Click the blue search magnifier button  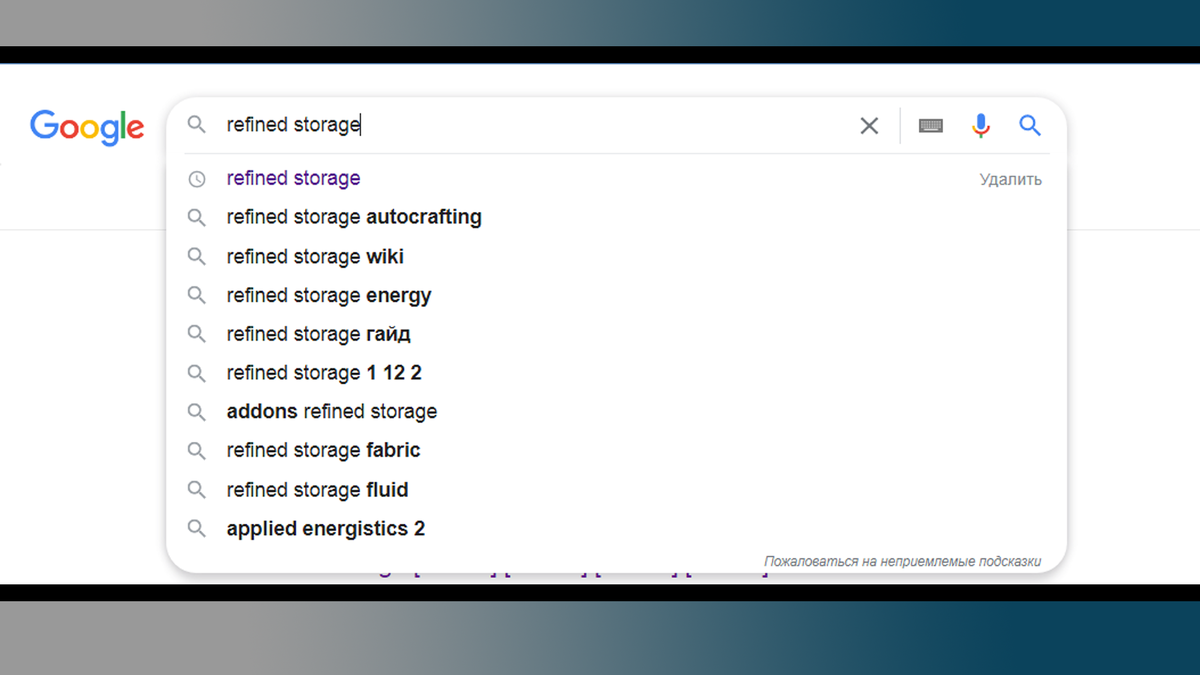point(1030,126)
